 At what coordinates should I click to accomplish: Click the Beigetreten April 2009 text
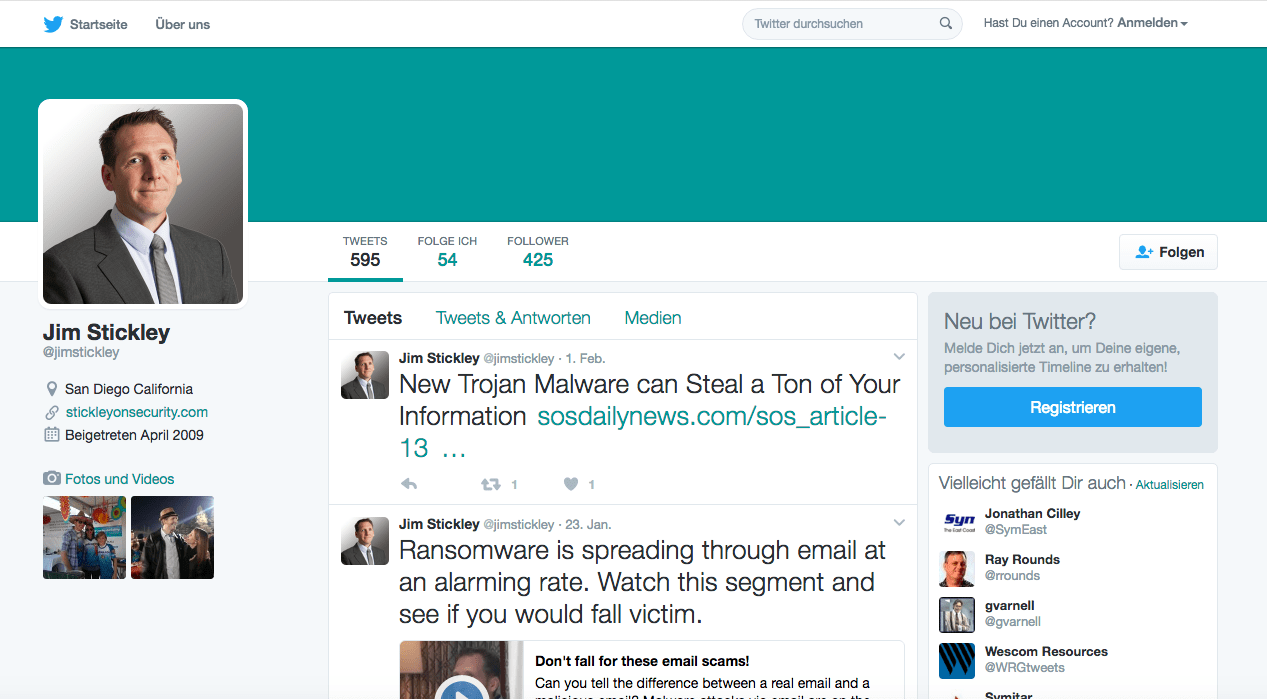(134, 435)
